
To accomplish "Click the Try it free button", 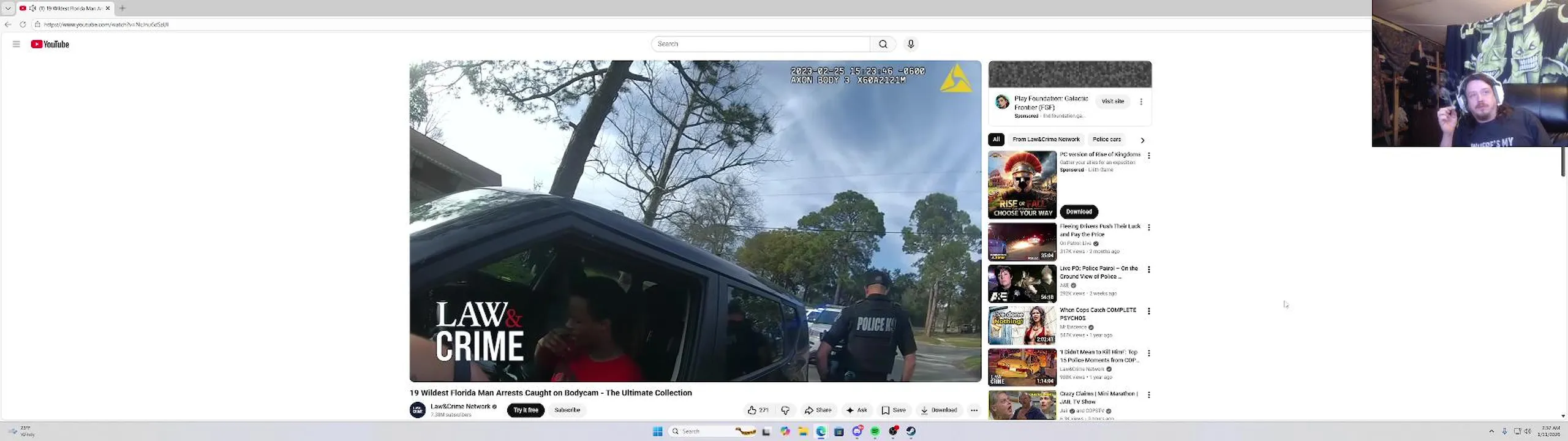I will click(526, 410).
